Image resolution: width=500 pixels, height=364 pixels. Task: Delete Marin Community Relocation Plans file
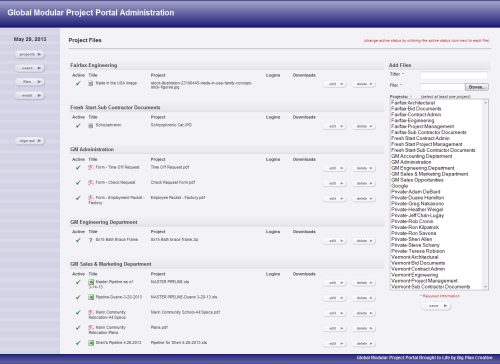click(364, 328)
